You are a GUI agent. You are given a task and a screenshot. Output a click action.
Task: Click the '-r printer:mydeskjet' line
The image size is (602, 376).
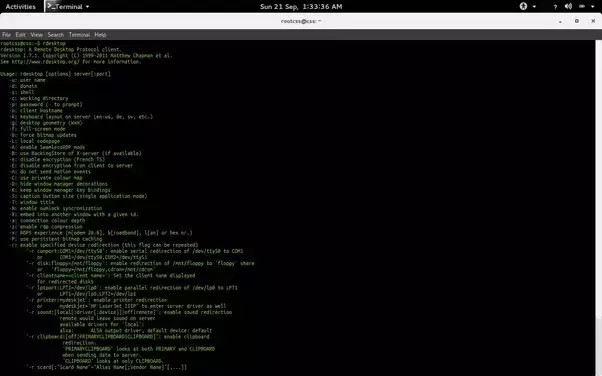97,300
